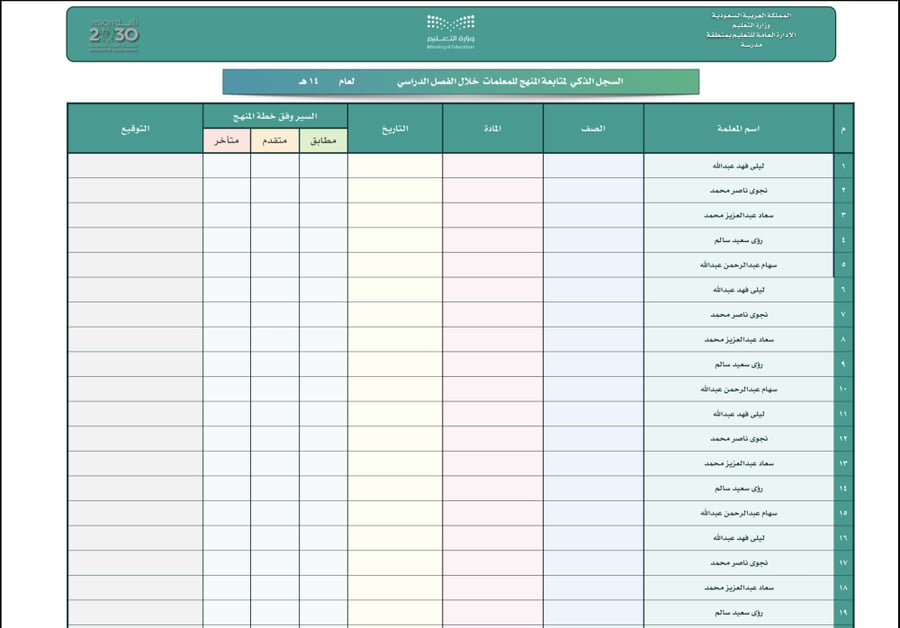The image size is (900, 628).
Task: Click the year text ١٤هـ in title banner
Action: coord(308,82)
